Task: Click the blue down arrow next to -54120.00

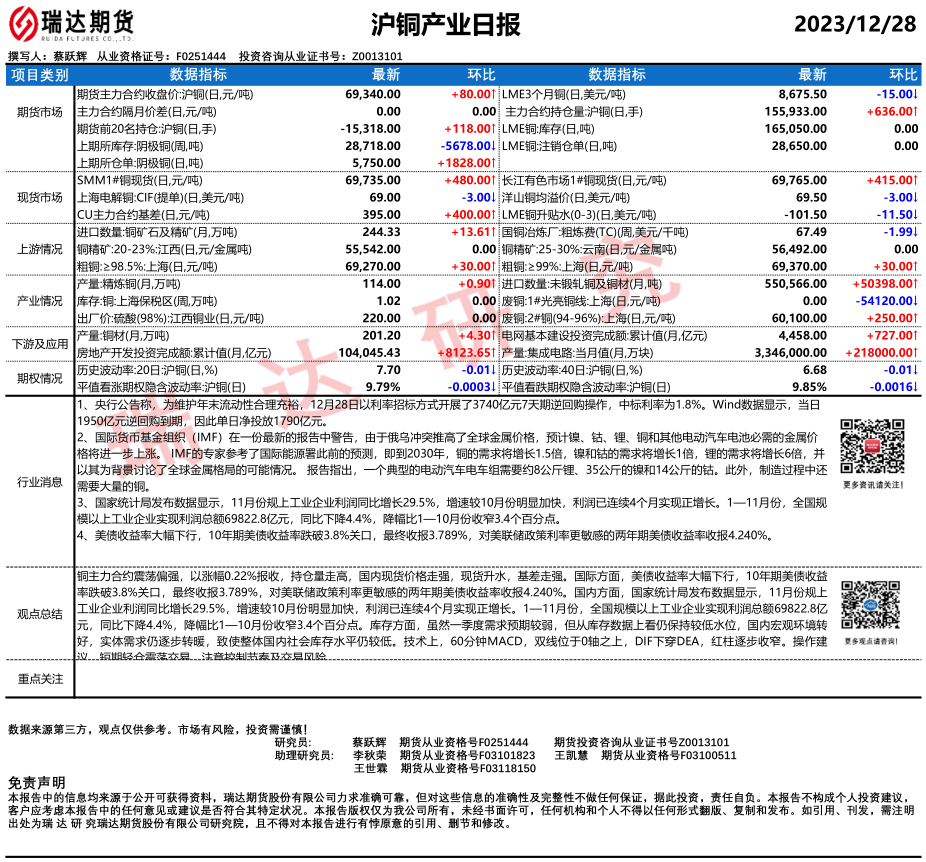Action: (x=916, y=299)
